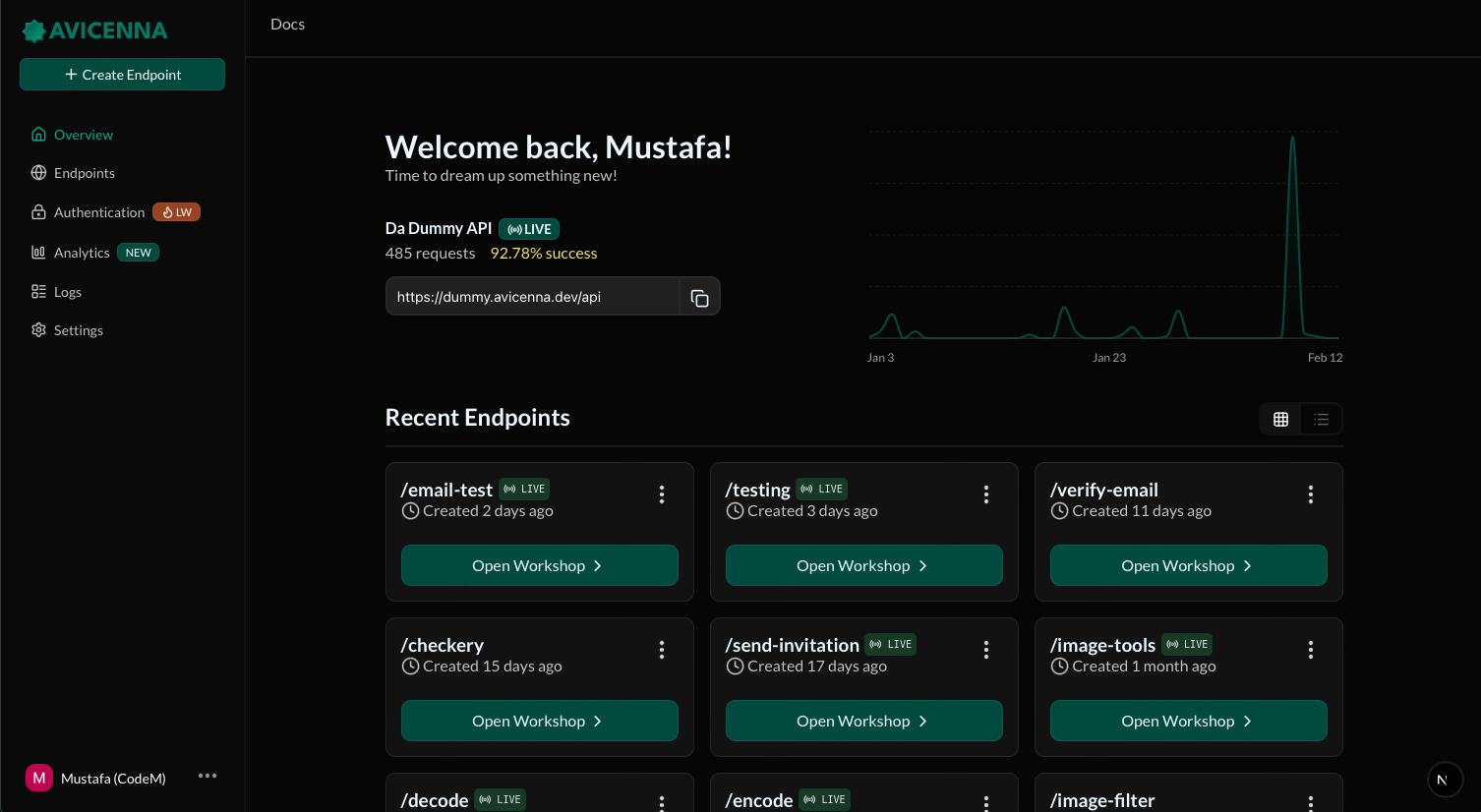Click the Analytics bar chart icon
1481x812 pixels.
[x=38, y=253]
